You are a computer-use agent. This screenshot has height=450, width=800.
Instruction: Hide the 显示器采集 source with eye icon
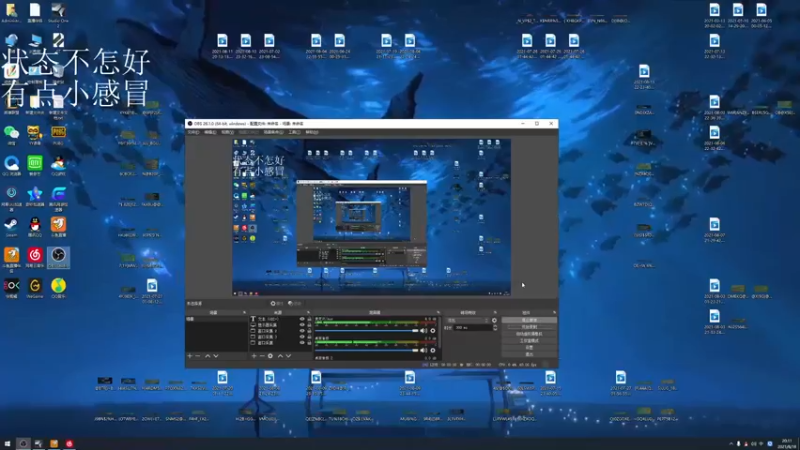click(x=302, y=325)
